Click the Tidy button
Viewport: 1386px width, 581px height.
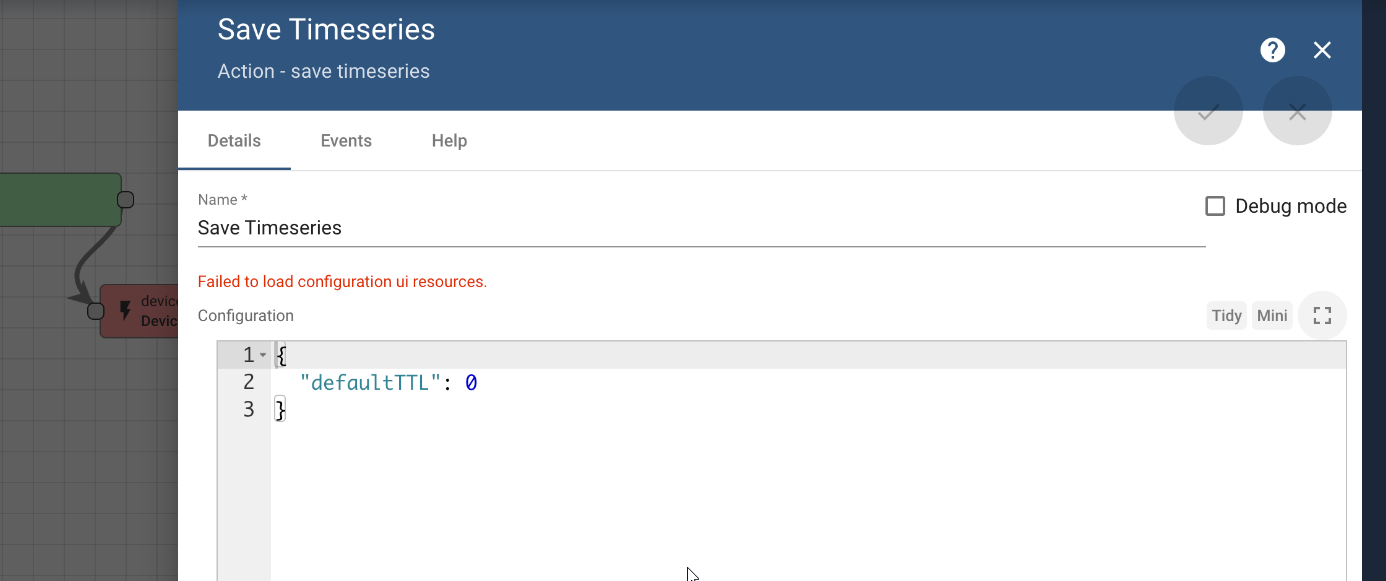tap(1226, 315)
